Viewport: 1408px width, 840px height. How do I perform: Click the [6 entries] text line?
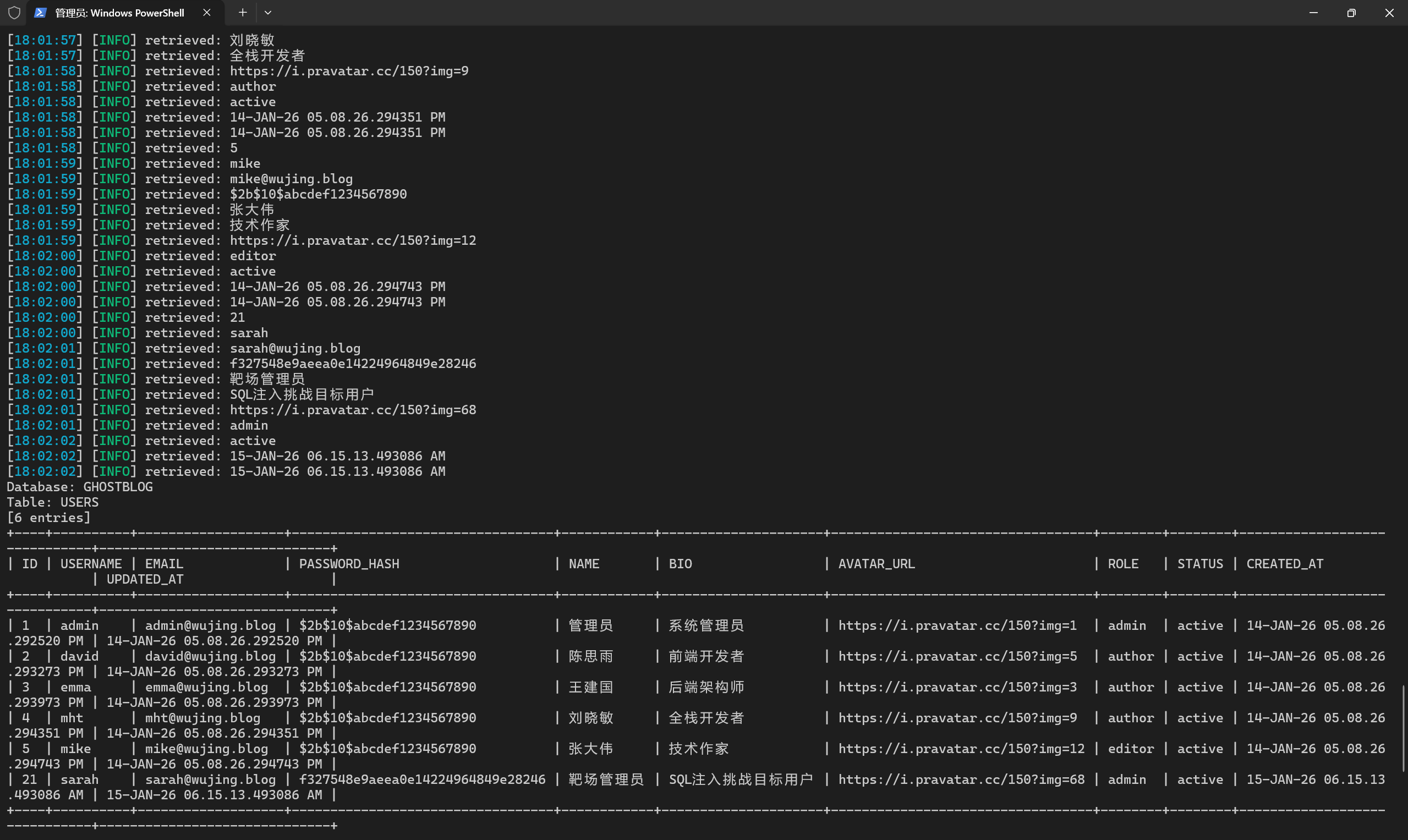[x=48, y=517]
